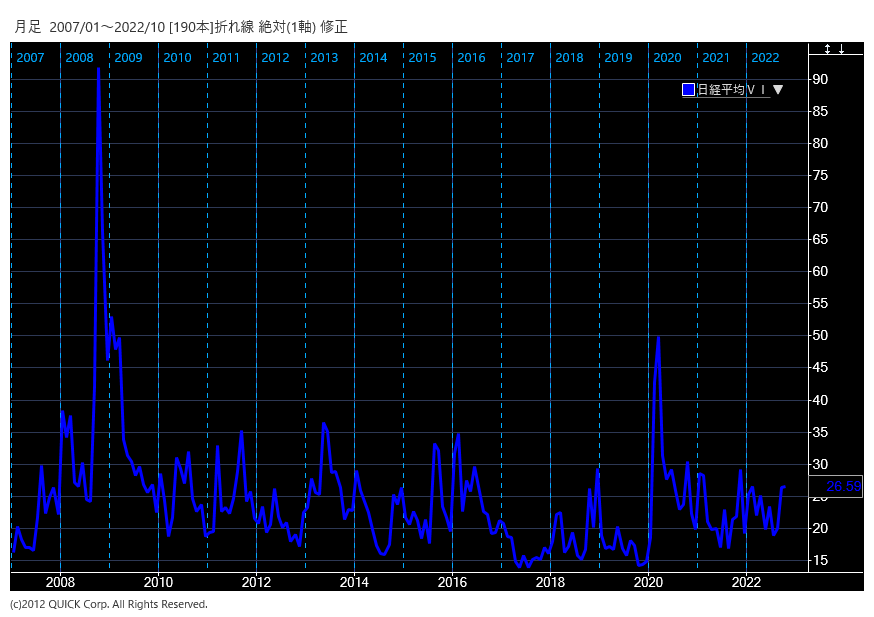
Task: Click the 2007 year label at chart top
Action: 30,58
